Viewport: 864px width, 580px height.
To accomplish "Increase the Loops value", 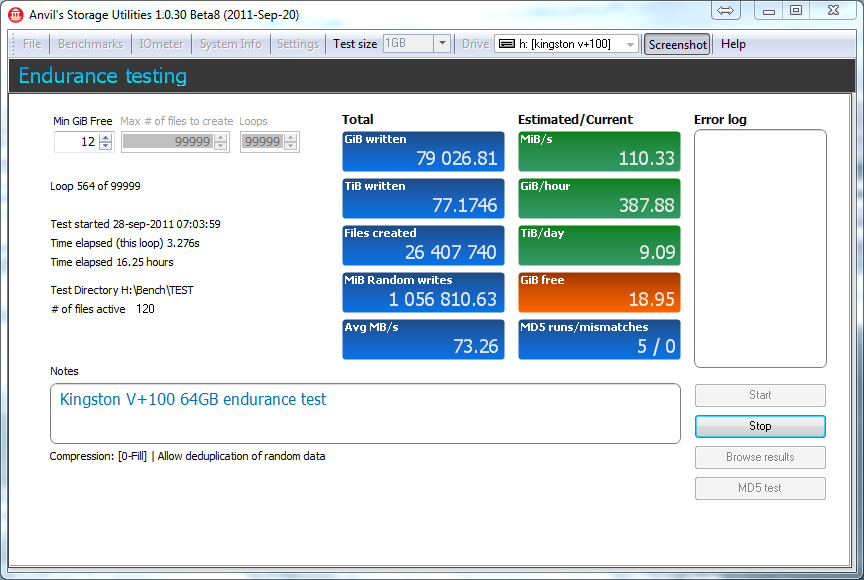I will tap(291, 138).
